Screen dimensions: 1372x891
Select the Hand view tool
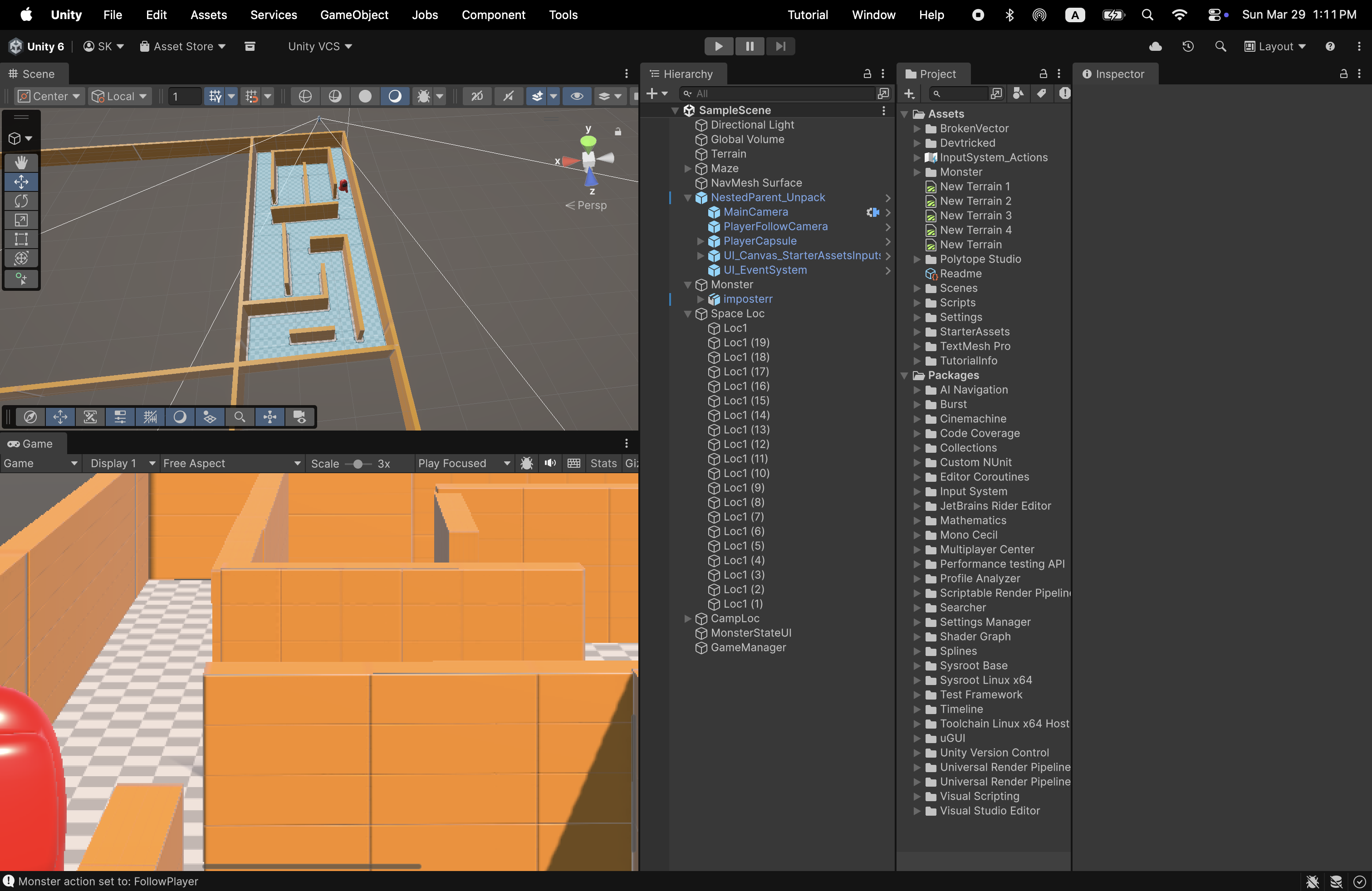coord(21,162)
